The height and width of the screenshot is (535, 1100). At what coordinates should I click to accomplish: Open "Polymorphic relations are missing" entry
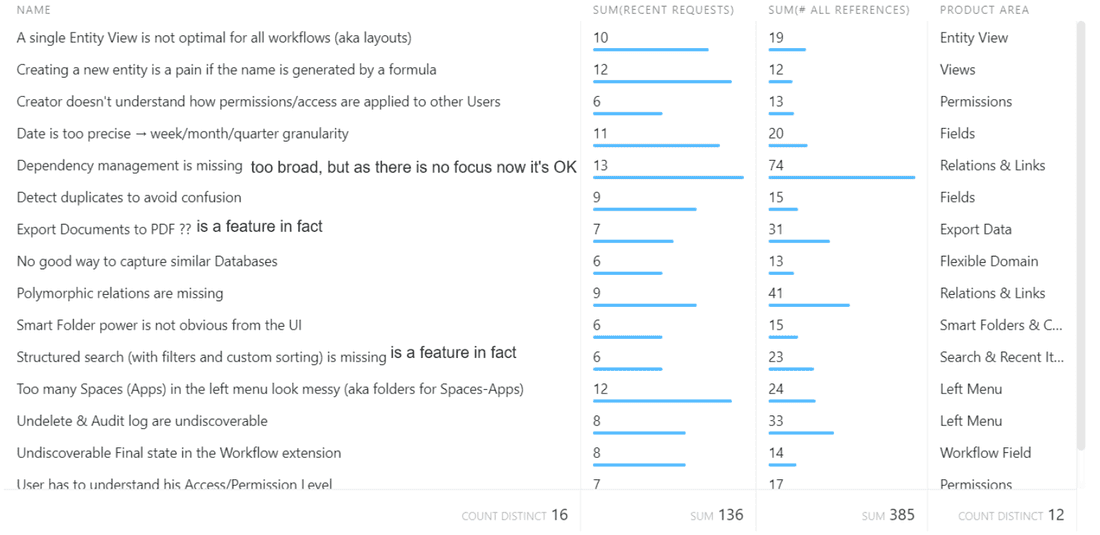coord(120,294)
